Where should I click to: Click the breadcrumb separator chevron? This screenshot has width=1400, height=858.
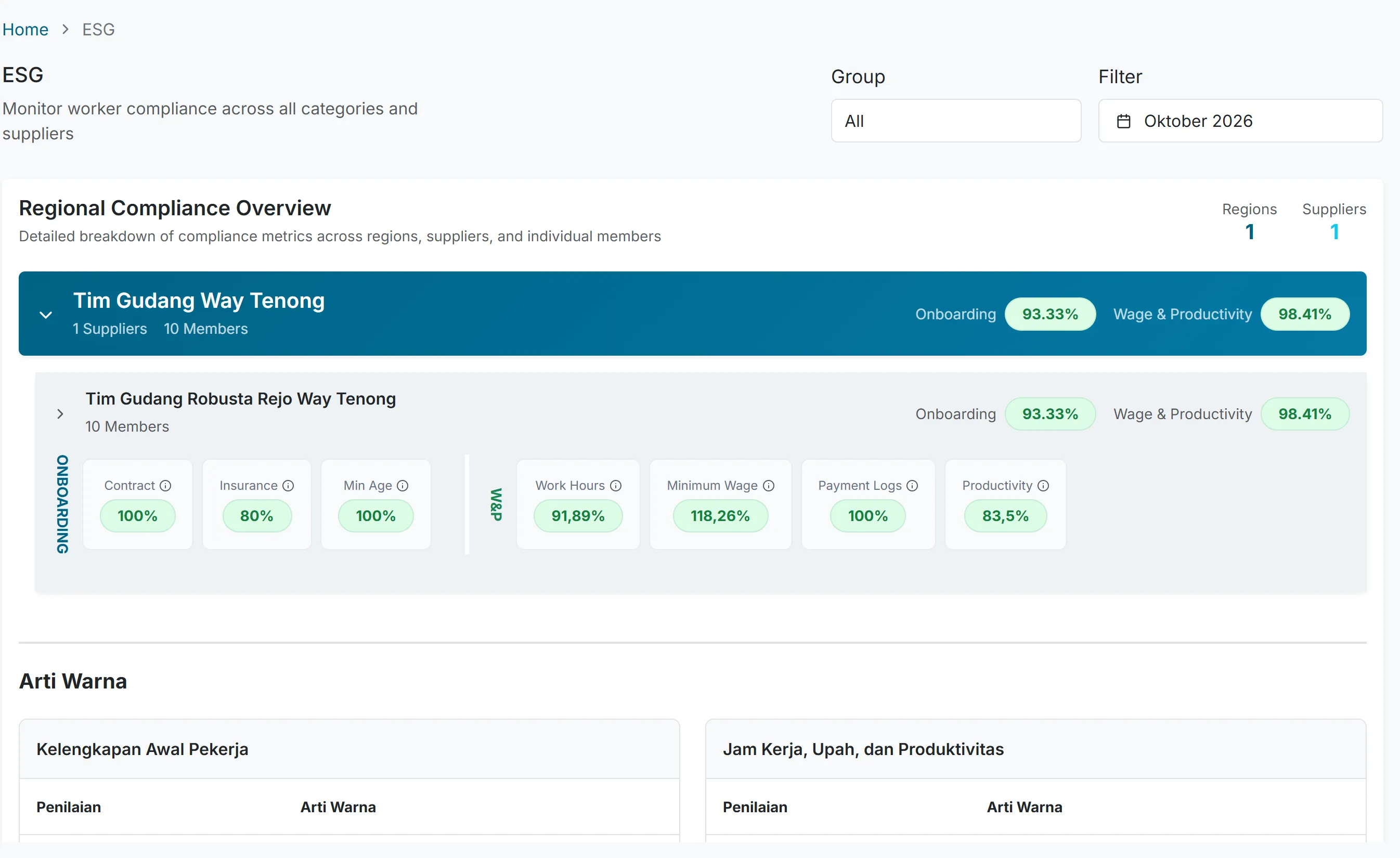coord(66,30)
